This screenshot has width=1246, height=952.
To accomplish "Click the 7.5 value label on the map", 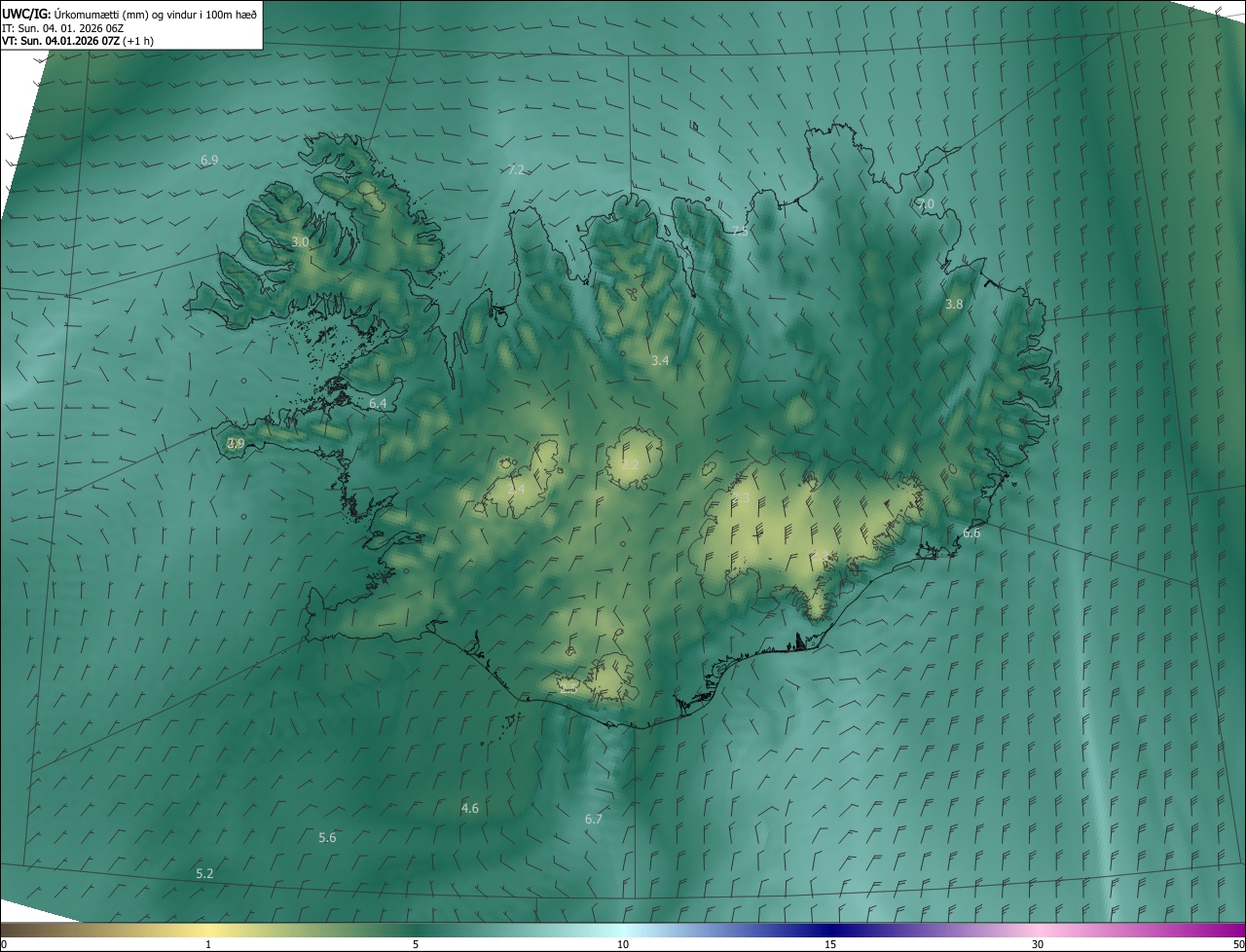I will pyautogui.click(x=740, y=232).
